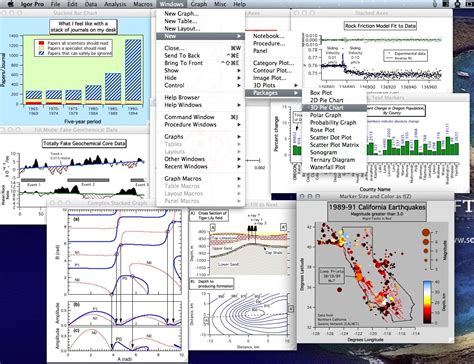
Task: Expand the highlighted Packages submenu
Action: click(x=273, y=93)
